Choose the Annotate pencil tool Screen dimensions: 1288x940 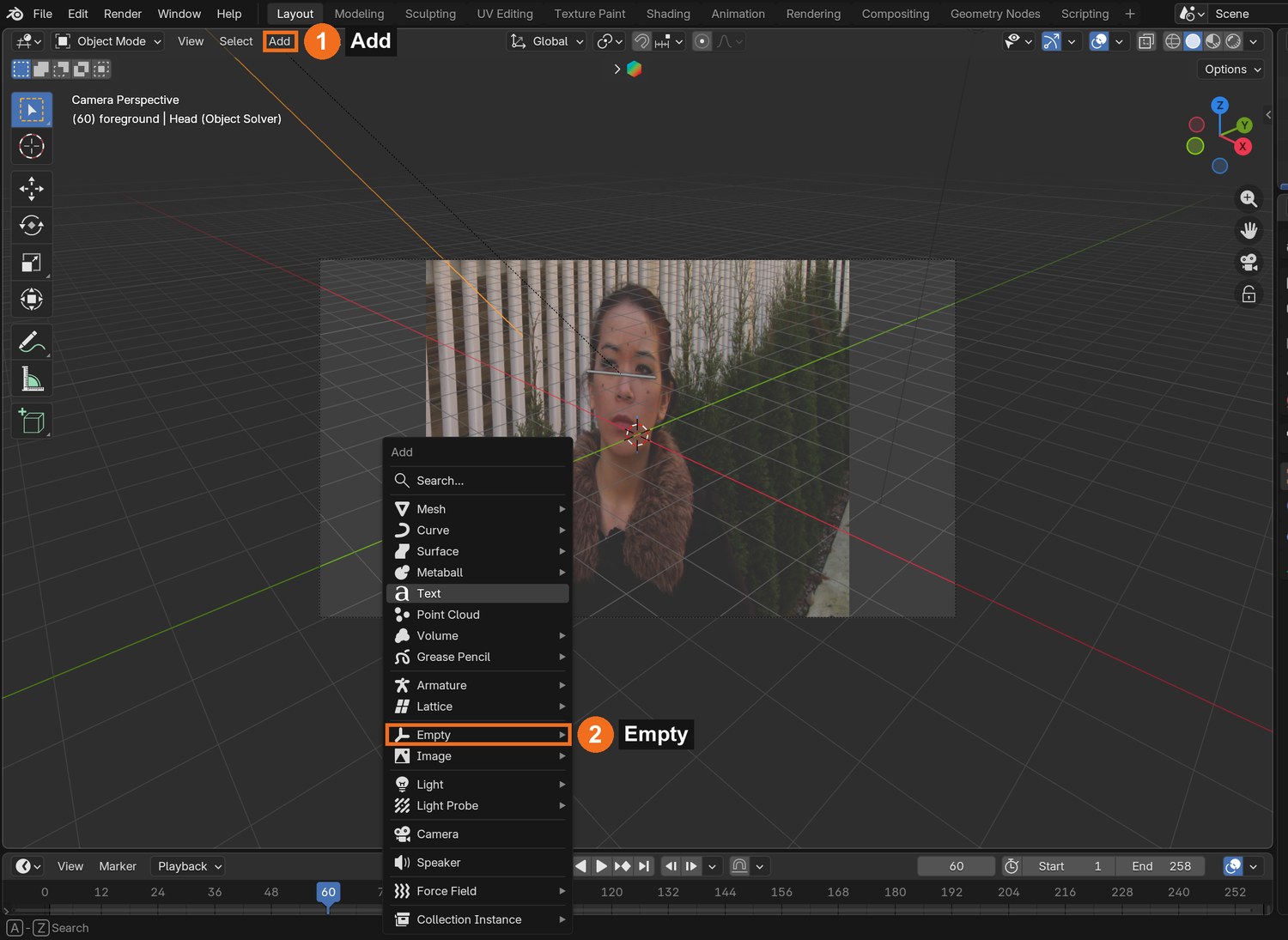32,342
